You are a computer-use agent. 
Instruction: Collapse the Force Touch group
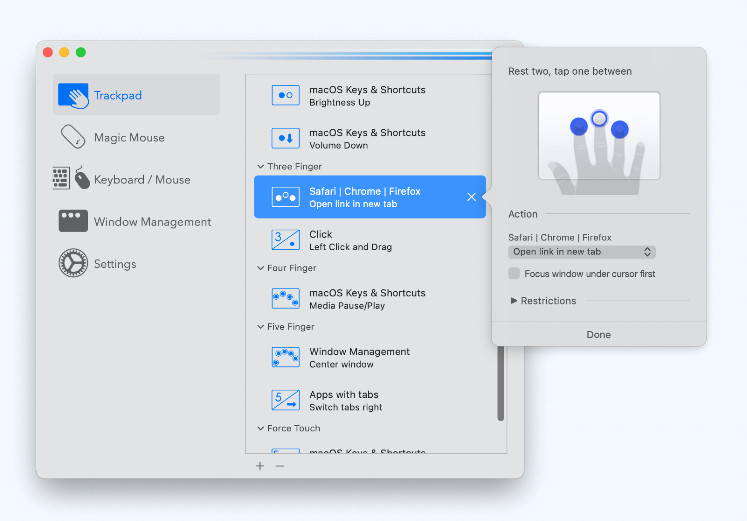[x=261, y=428]
